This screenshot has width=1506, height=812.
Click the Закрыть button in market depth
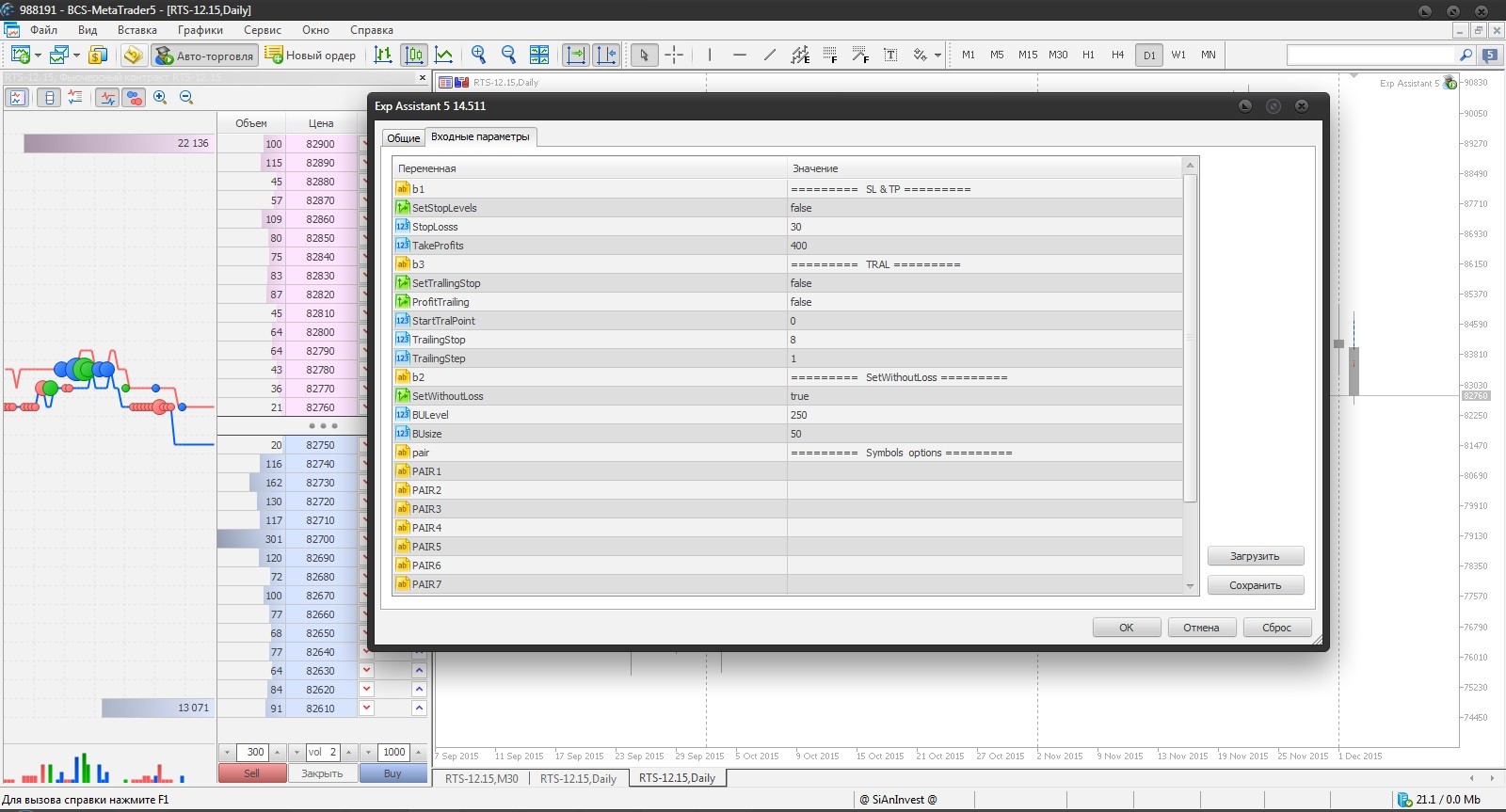pos(322,773)
